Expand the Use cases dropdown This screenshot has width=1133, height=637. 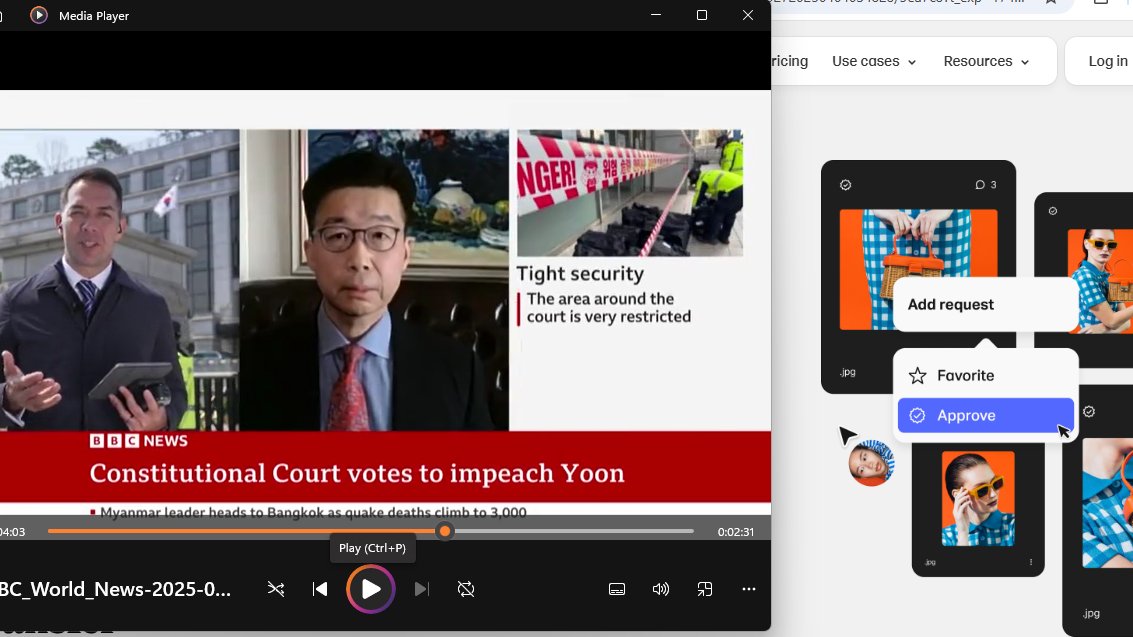(x=872, y=61)
